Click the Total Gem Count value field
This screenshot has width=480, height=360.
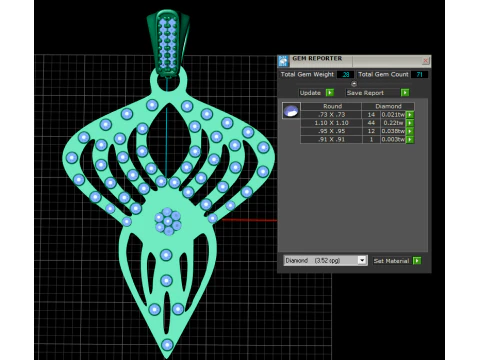[x=419, y=74]
